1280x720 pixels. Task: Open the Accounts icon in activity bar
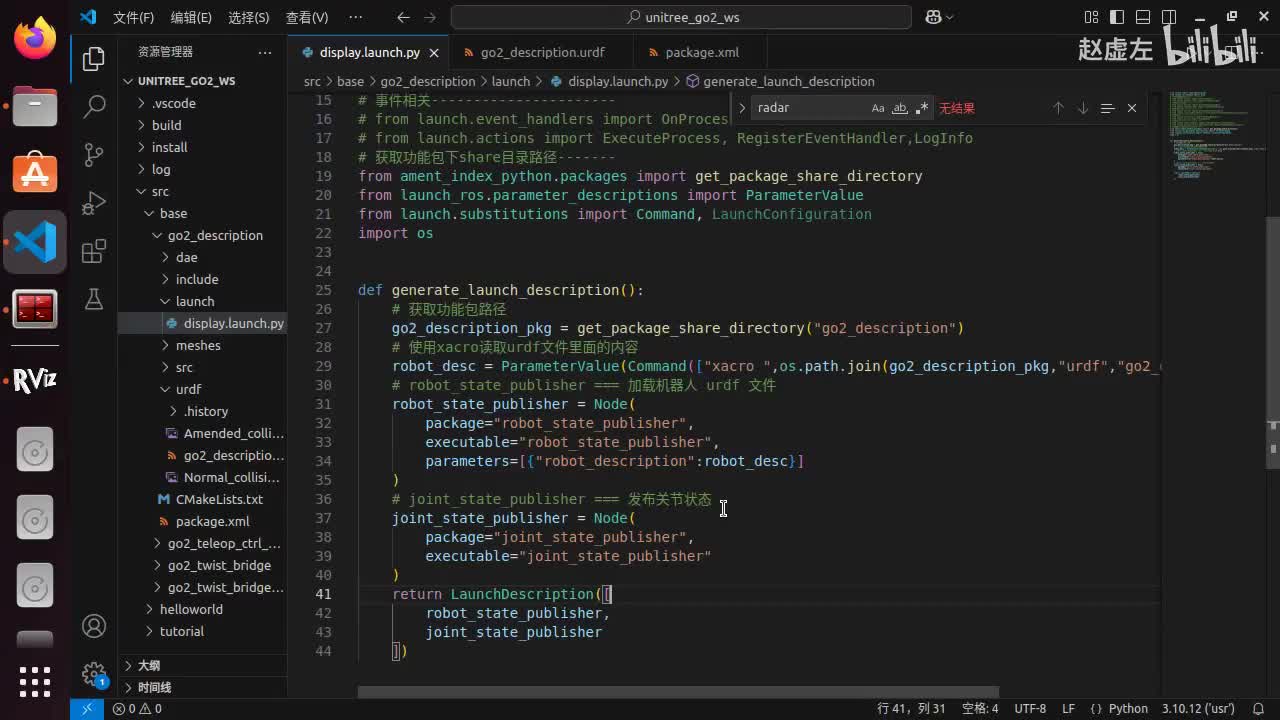click(94, 626)
